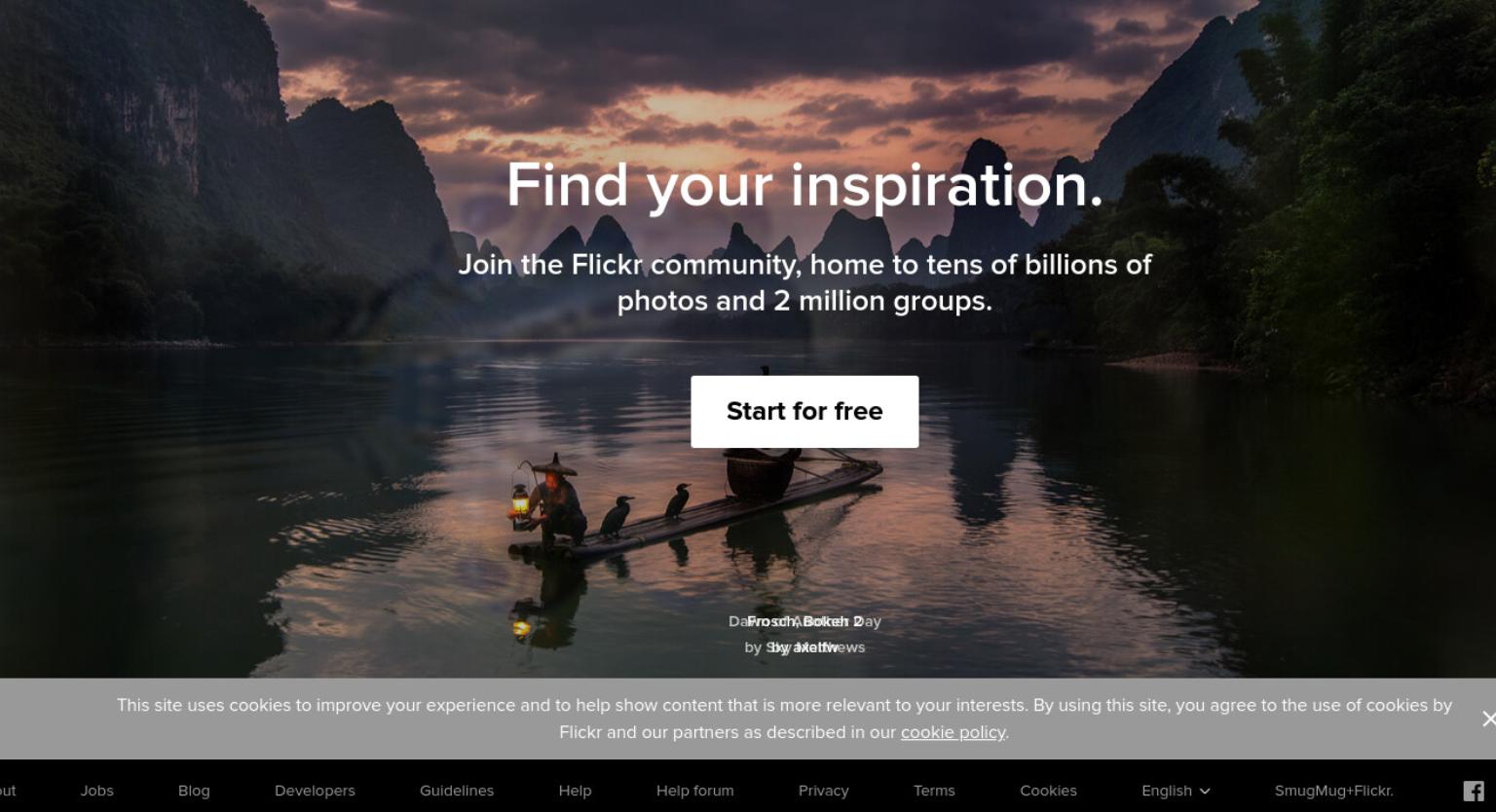Open the Blog footer link

tap(194, 791)
